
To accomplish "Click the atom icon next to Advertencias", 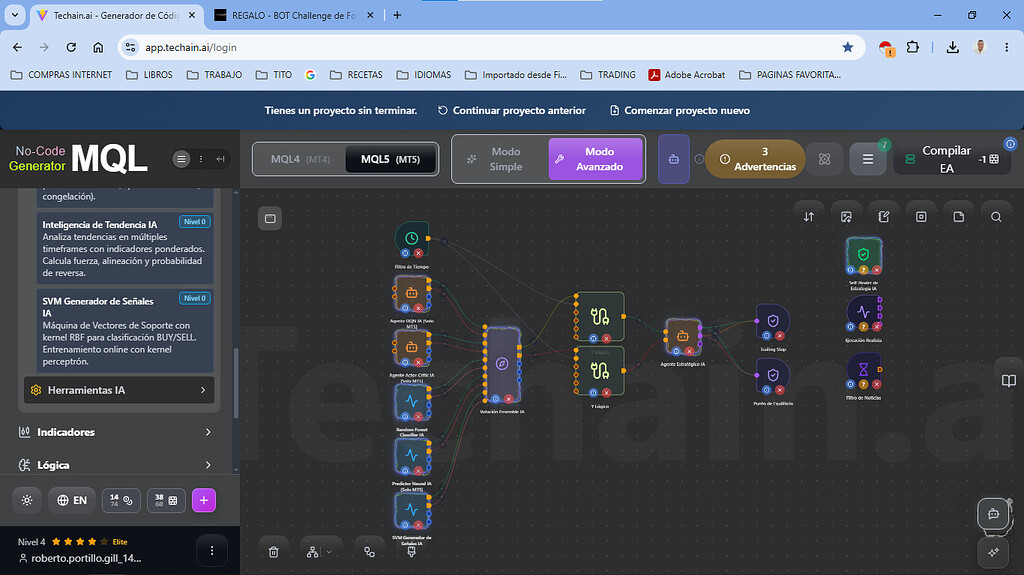I will click(x=824, y=159).
